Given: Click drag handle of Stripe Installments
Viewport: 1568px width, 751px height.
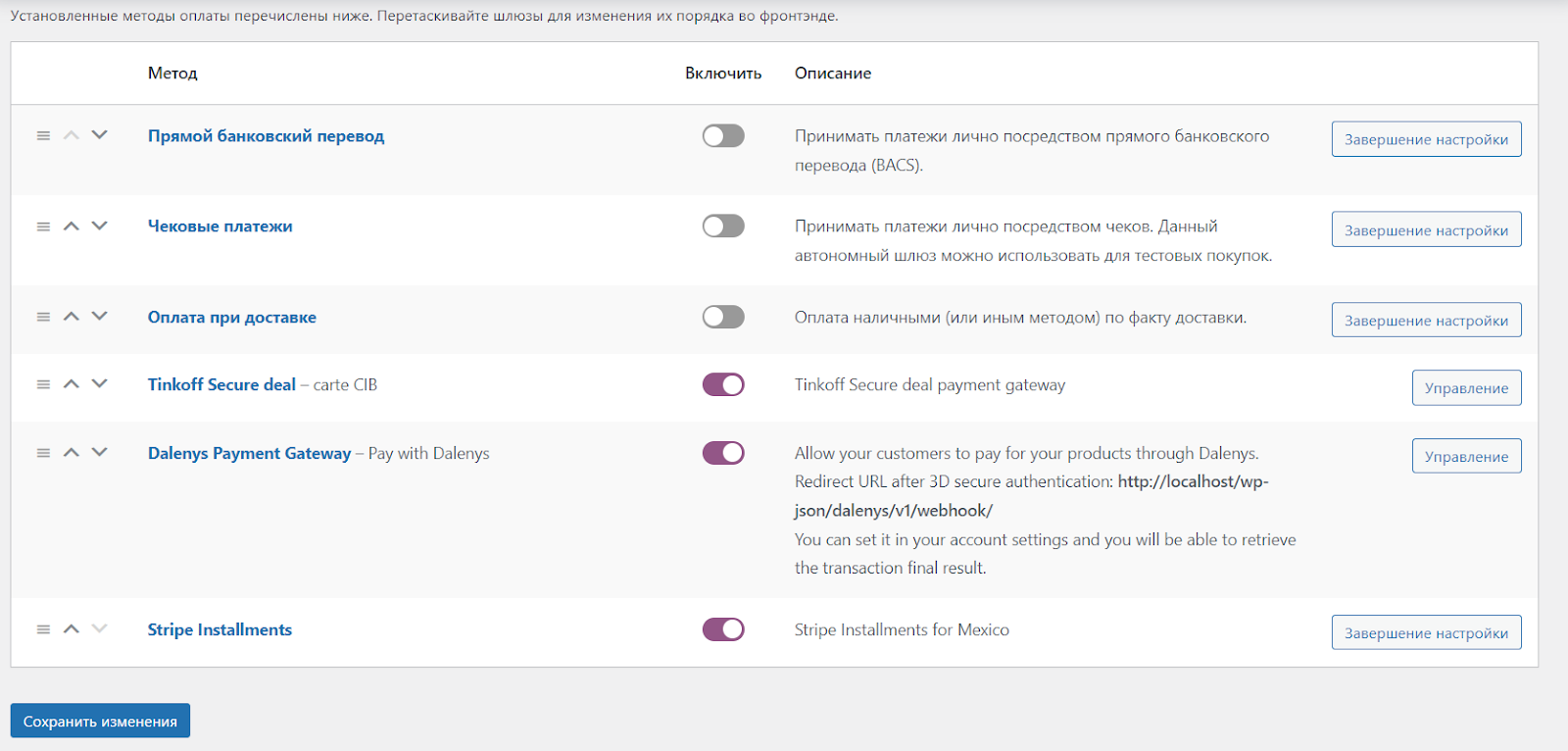Looking at the screenshot, I should [43, 629].
